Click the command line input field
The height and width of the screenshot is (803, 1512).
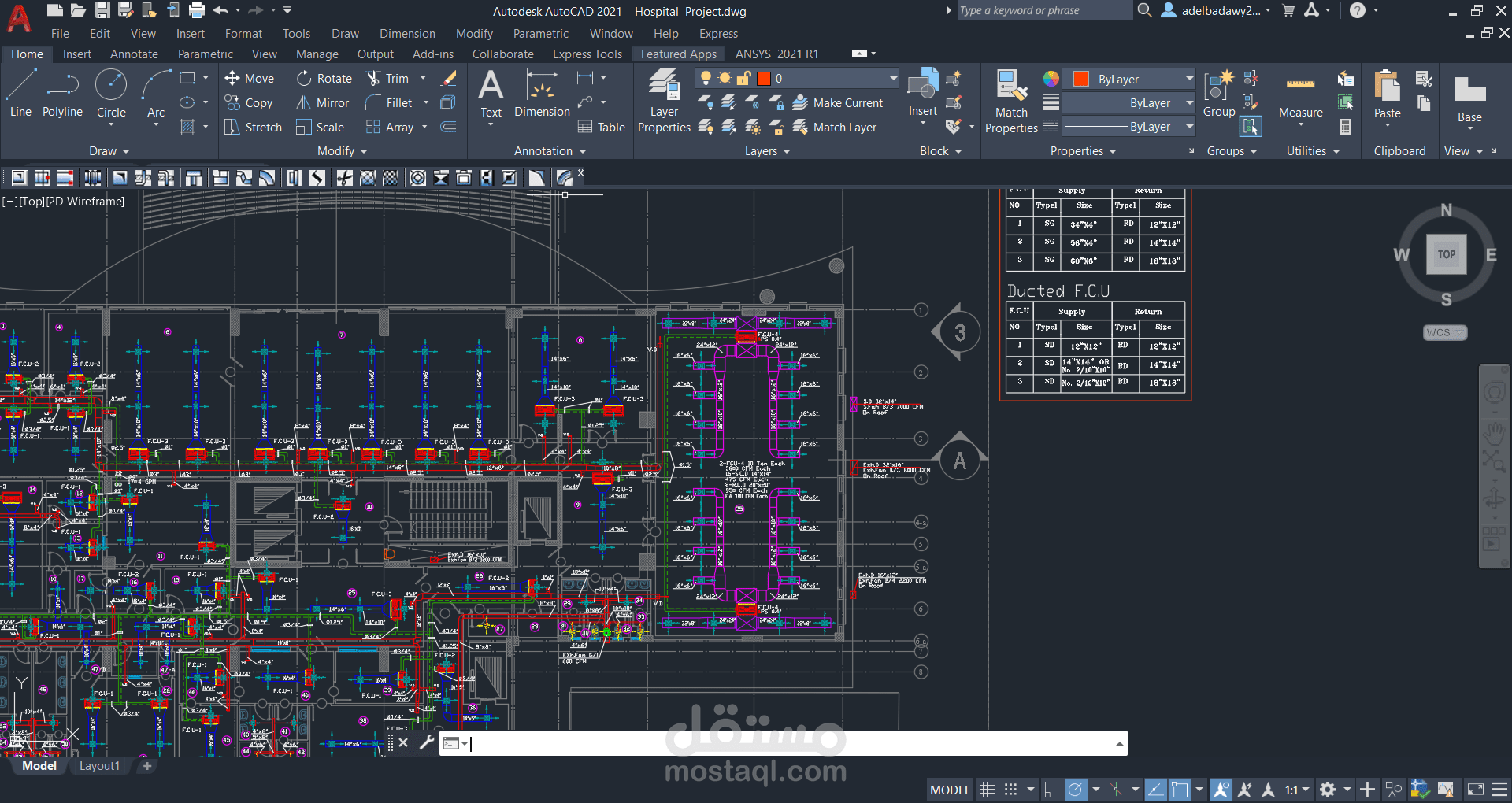(x=790, y=743)
